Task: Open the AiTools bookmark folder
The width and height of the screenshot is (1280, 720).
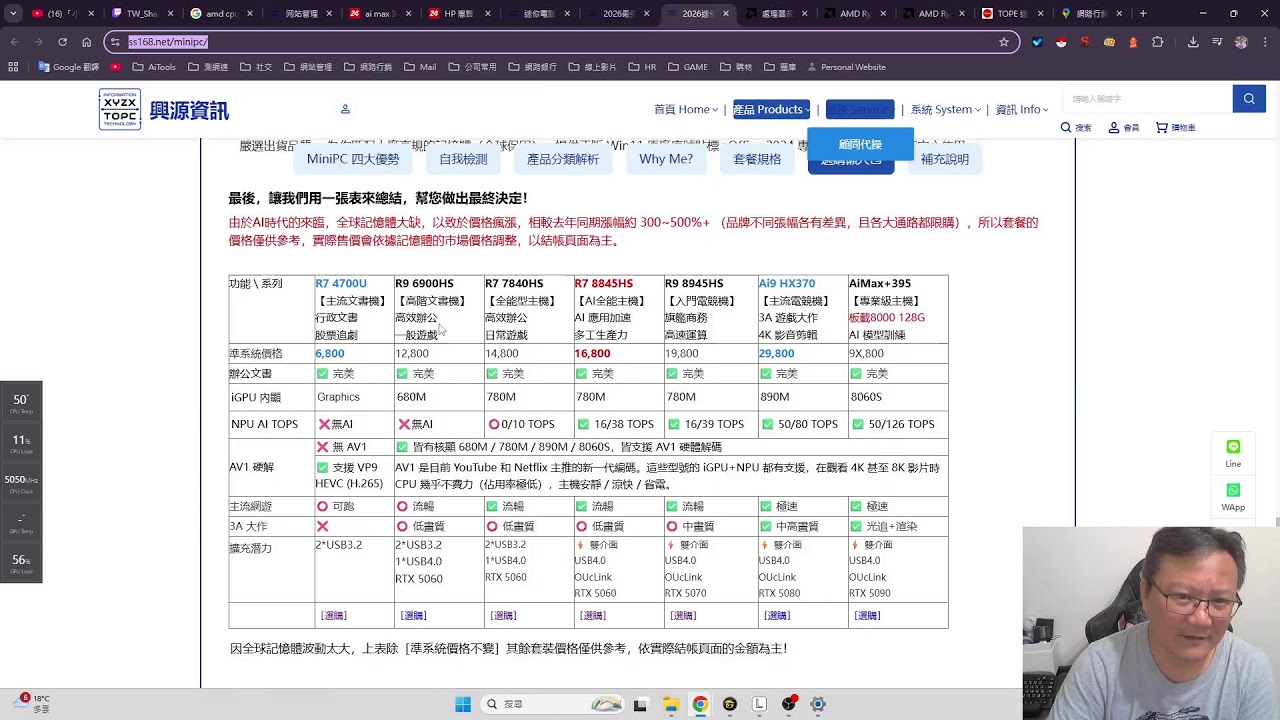Action: (x=154, y=67)
